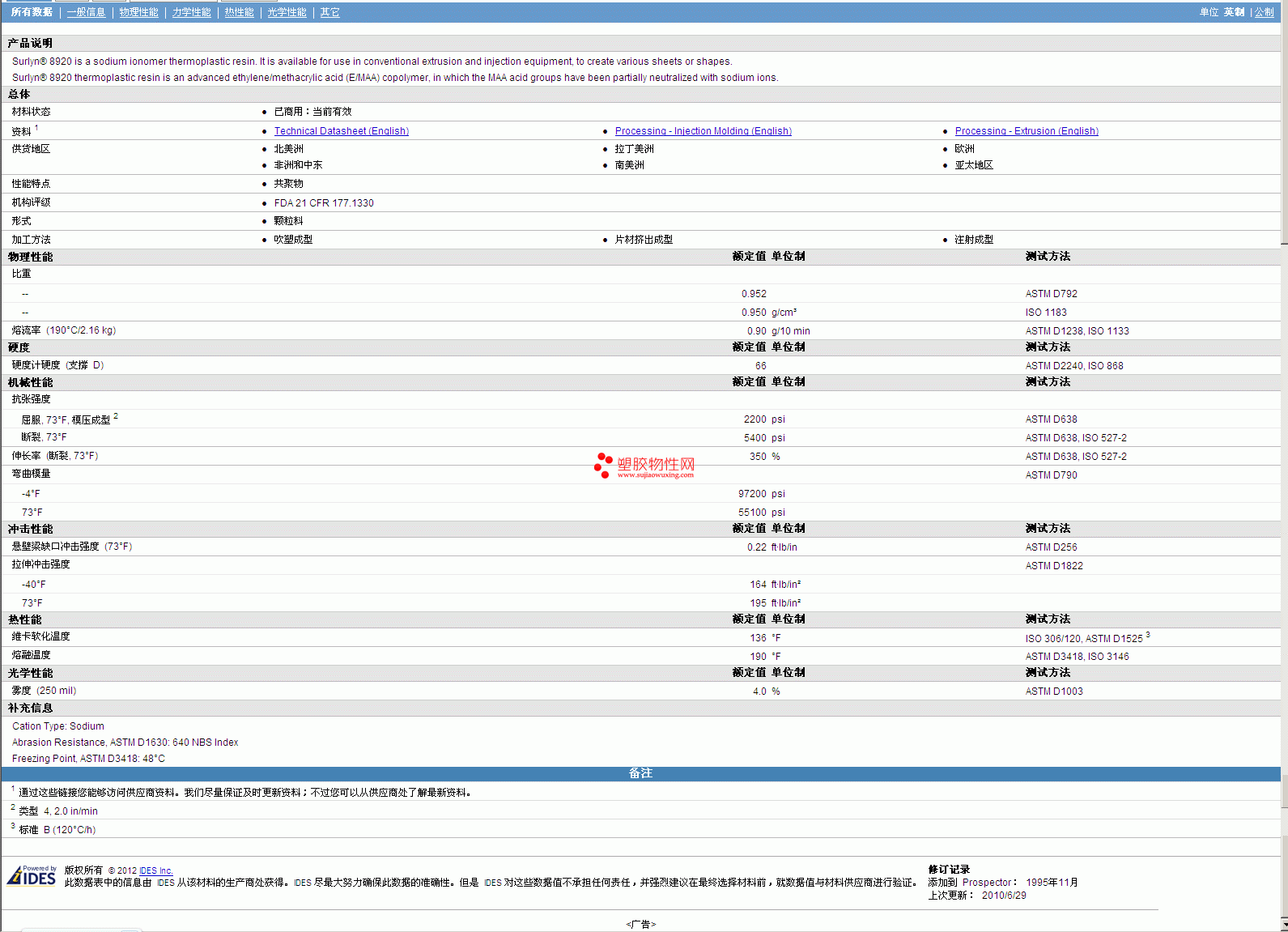Click the 注射成型 processing method

[974, 240]
